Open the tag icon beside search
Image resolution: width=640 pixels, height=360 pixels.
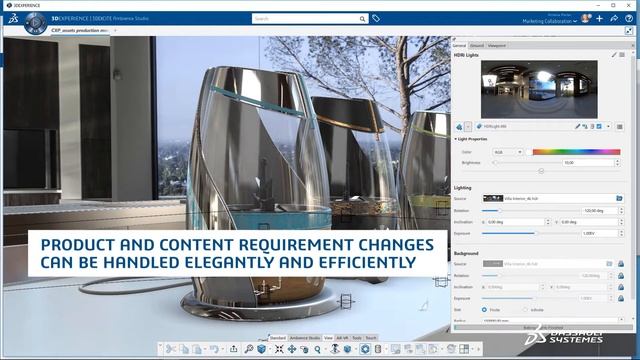coord(376,18)
